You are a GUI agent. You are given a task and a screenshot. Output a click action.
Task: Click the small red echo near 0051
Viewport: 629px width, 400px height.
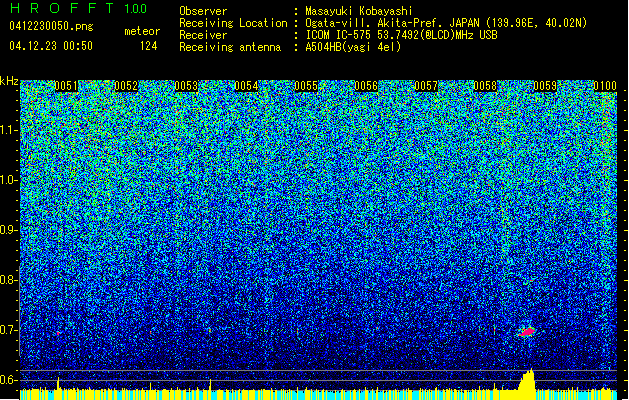coord(58,333)
